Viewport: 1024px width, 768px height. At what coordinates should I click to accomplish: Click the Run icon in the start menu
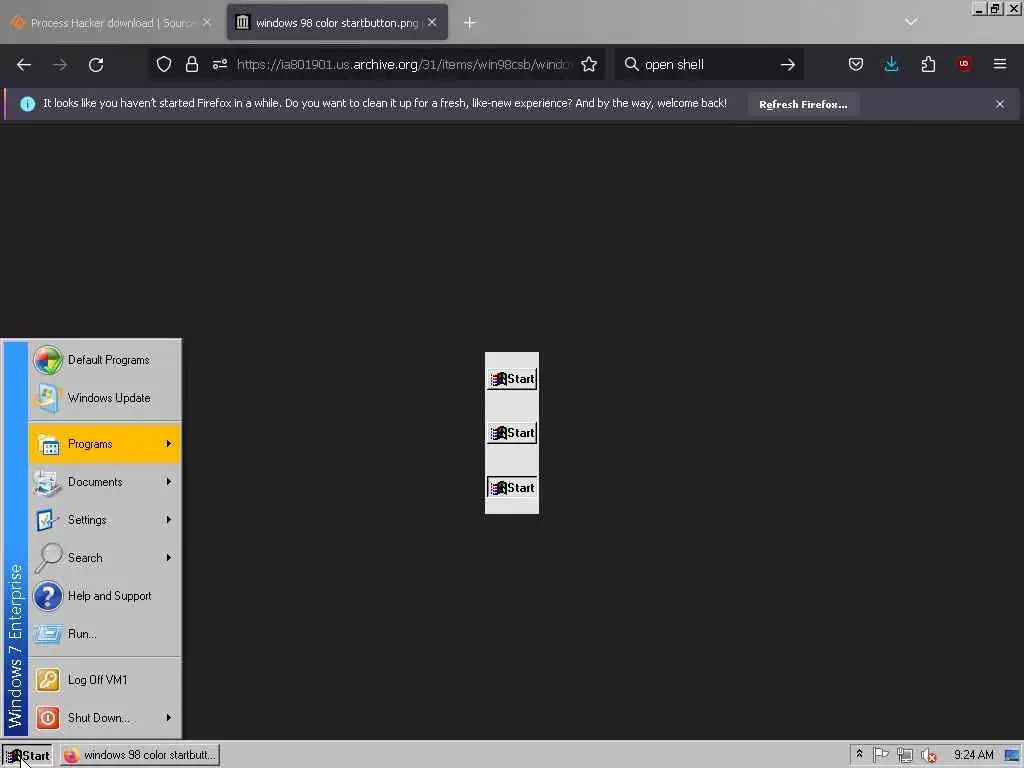(48, 633)
